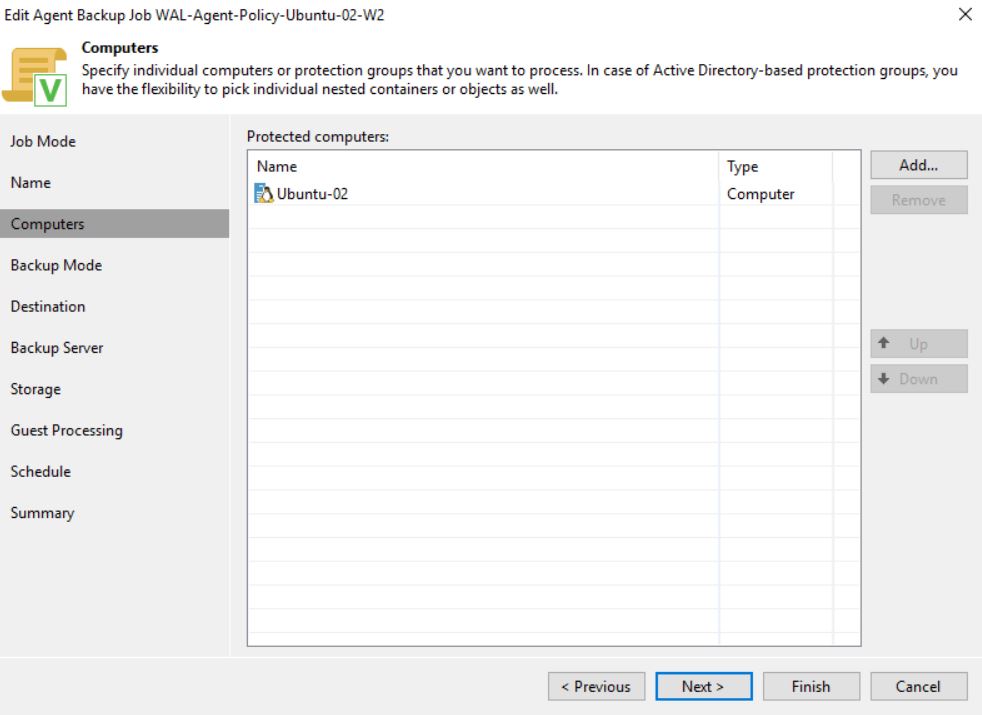Cancel the backup job editing
This screenshot has width=982, height=715.
(x=919, y=687)
